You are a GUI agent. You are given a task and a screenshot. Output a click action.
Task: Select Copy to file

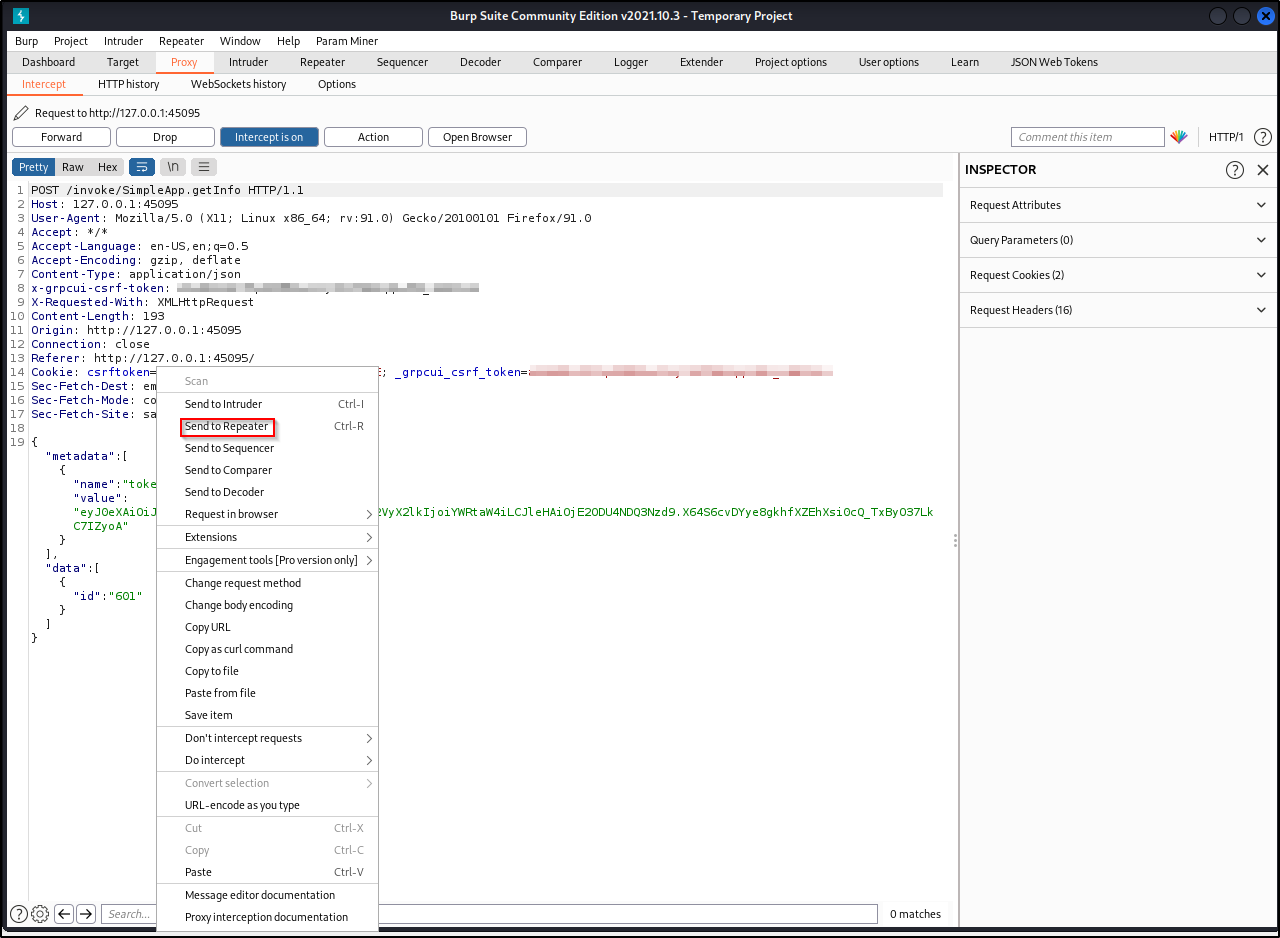coord(267,671)
